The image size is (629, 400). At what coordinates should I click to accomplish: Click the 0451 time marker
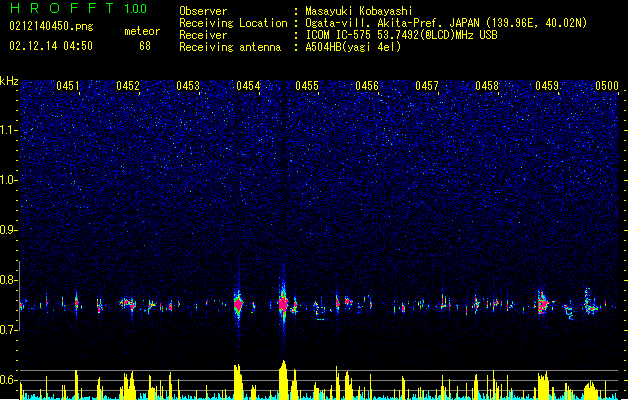pos(68,86)
